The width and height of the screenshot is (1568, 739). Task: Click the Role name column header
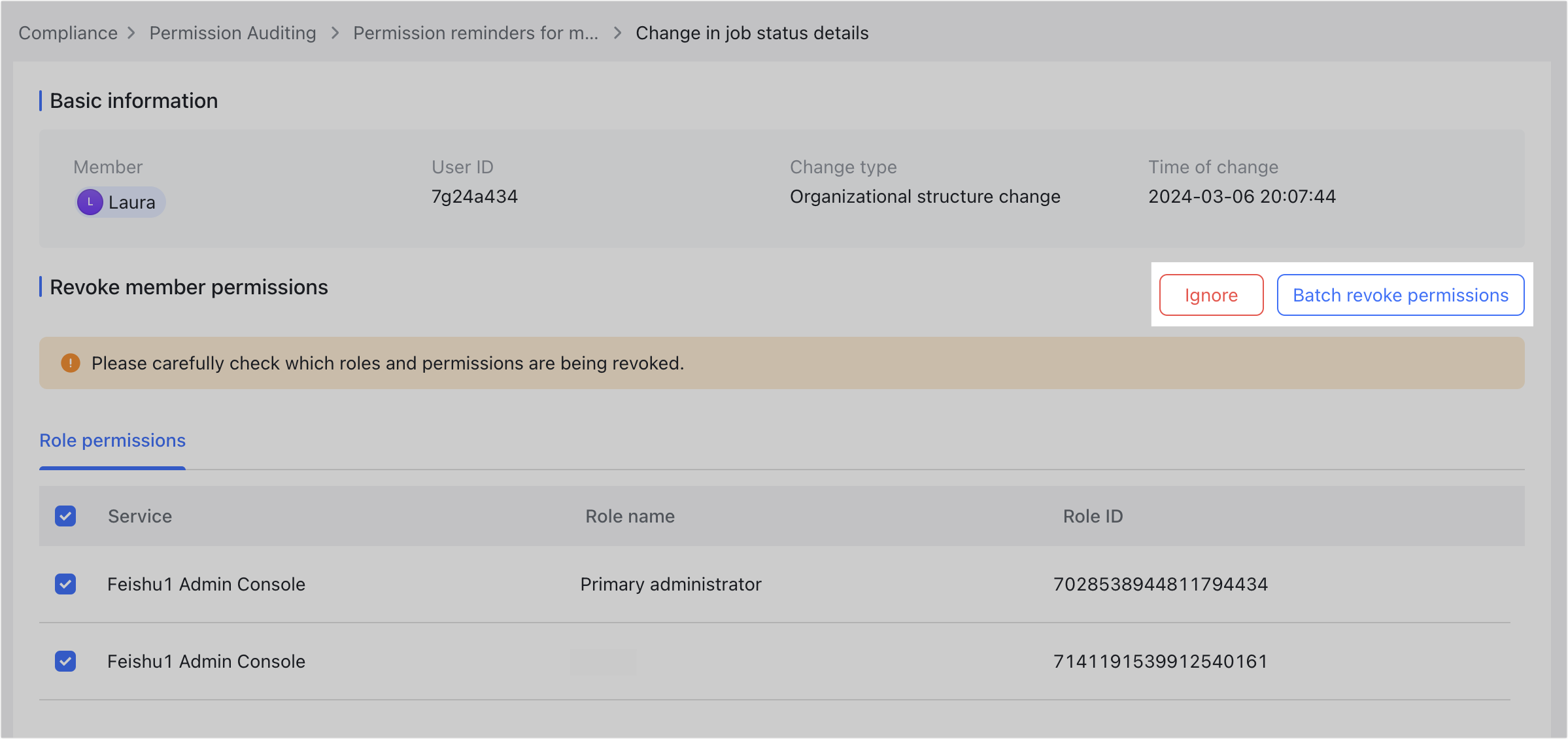(x=630, y=516)
